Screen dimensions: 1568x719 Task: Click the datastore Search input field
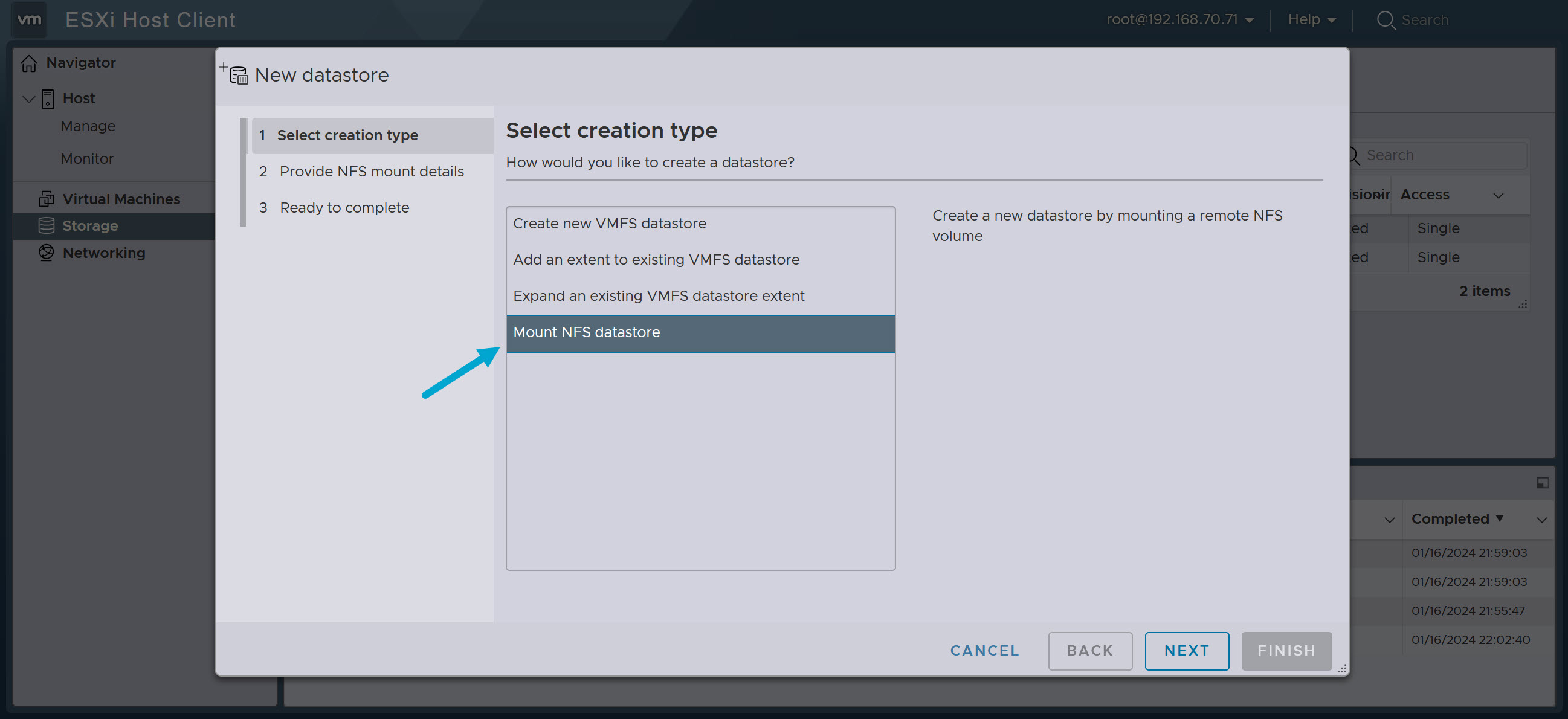tap(1442, 155)
